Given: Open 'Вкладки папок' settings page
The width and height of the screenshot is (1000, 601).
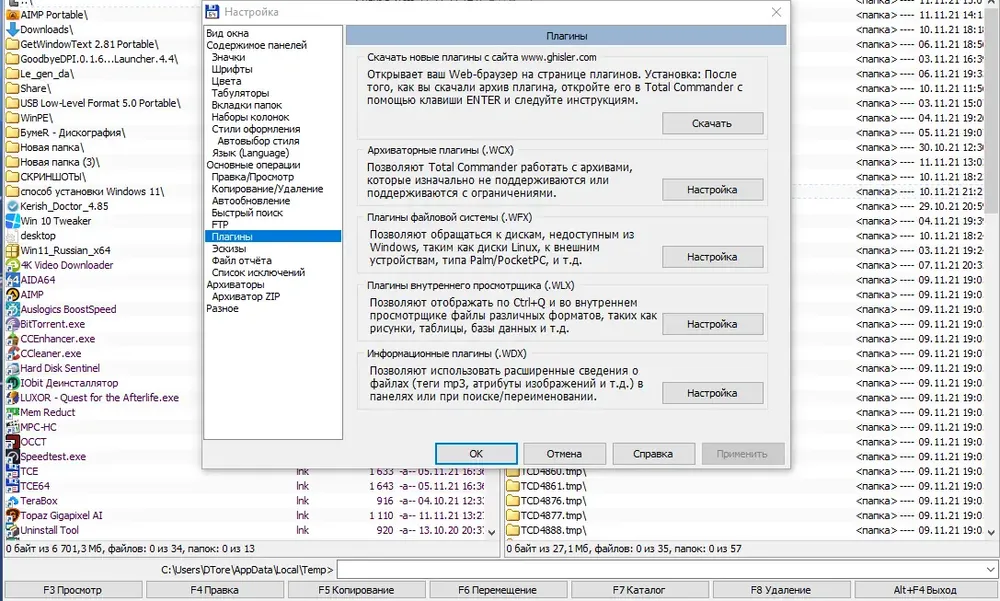Looking at the screenshot, I should 247,105.
